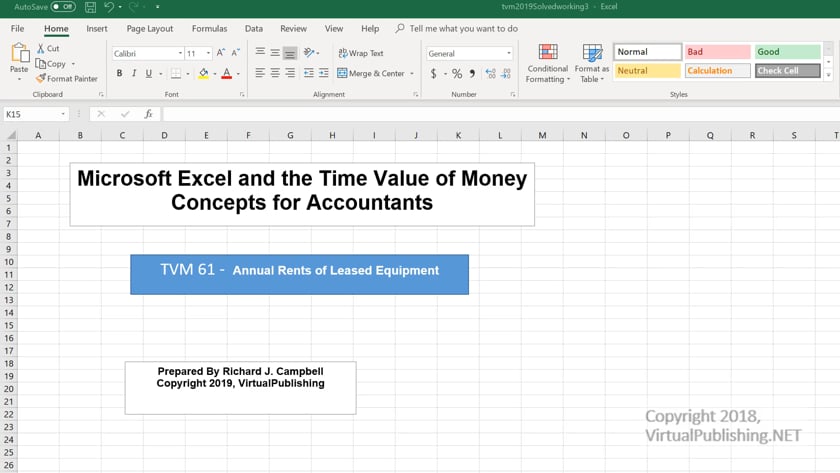This screenshot has width=840, height=473.
Task: Toggle Italic formatting
Action: tap(134, 73)
